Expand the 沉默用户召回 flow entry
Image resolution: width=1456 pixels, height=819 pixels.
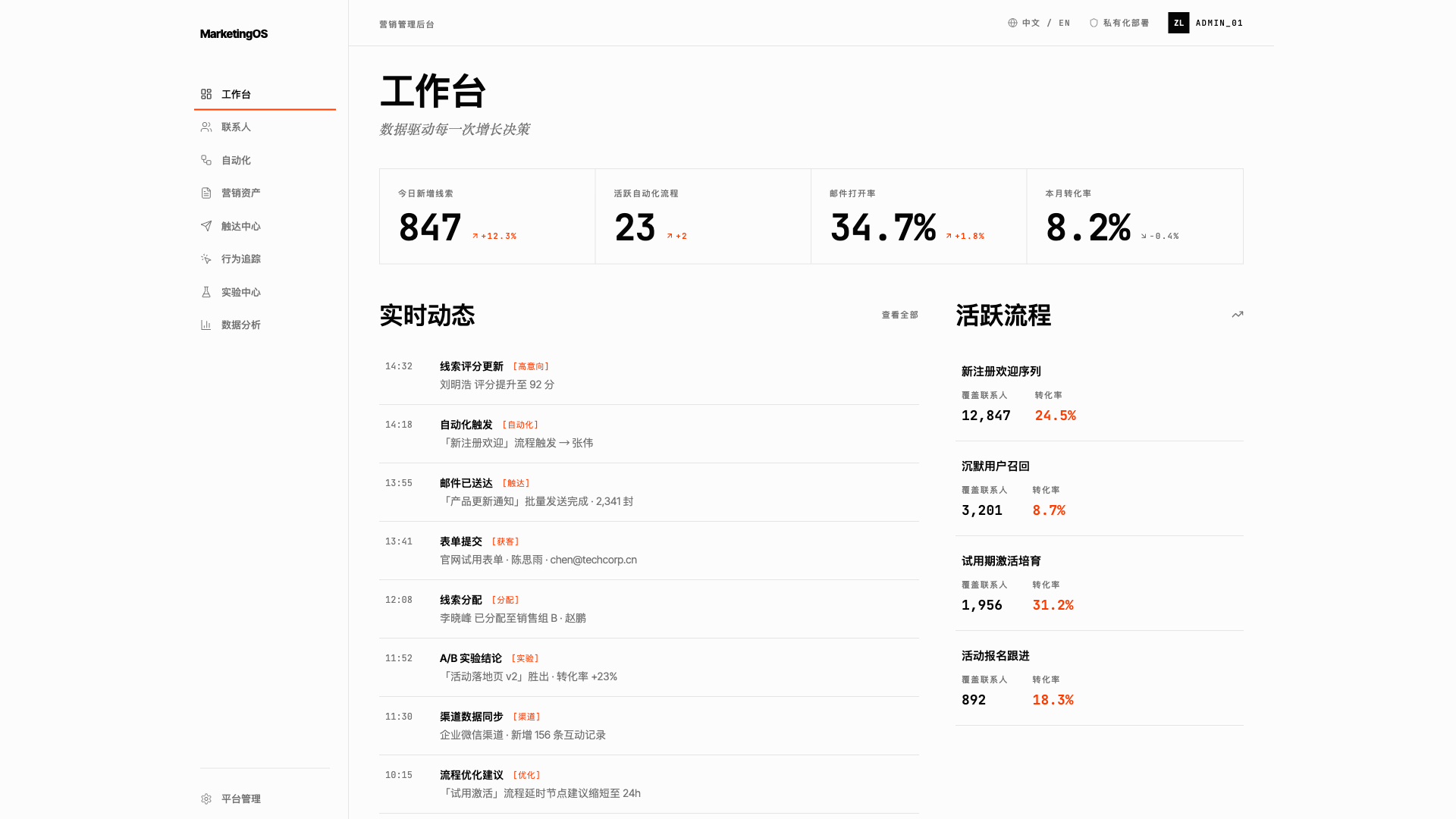[994, 466]
